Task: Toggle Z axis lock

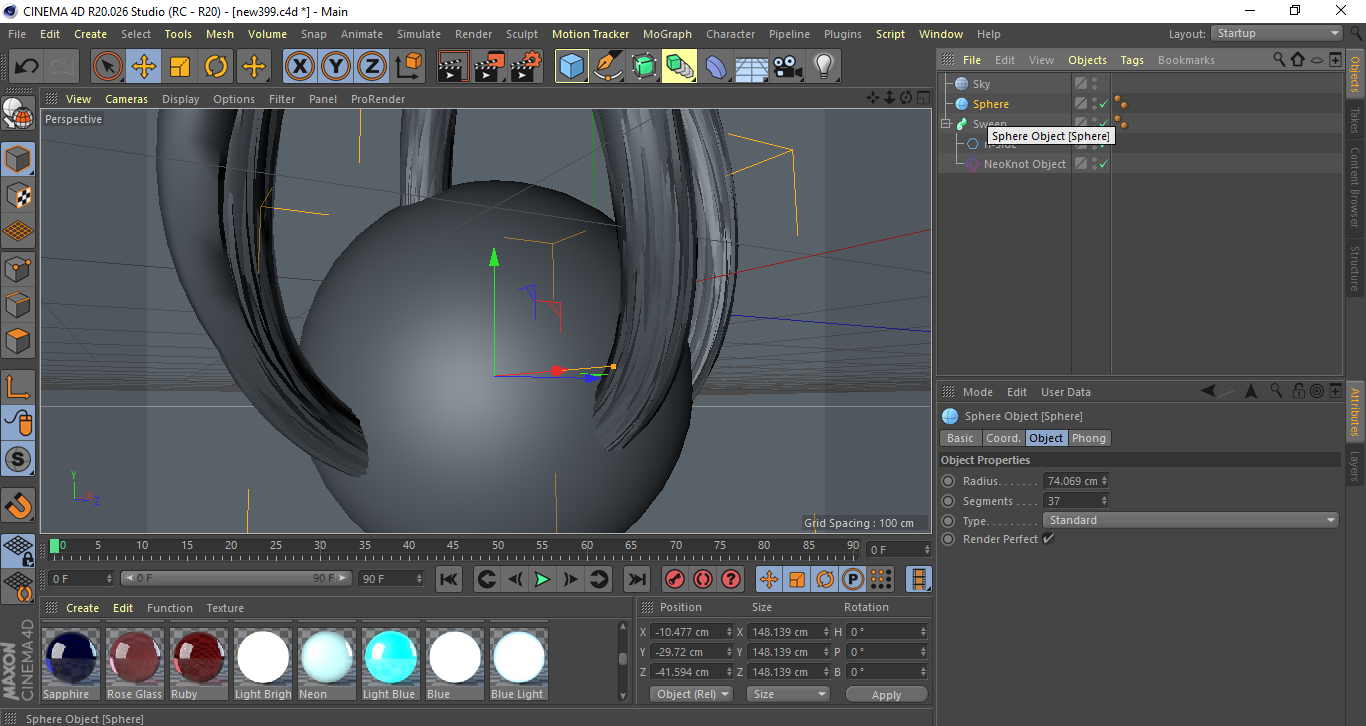Action: click(371, 67)
